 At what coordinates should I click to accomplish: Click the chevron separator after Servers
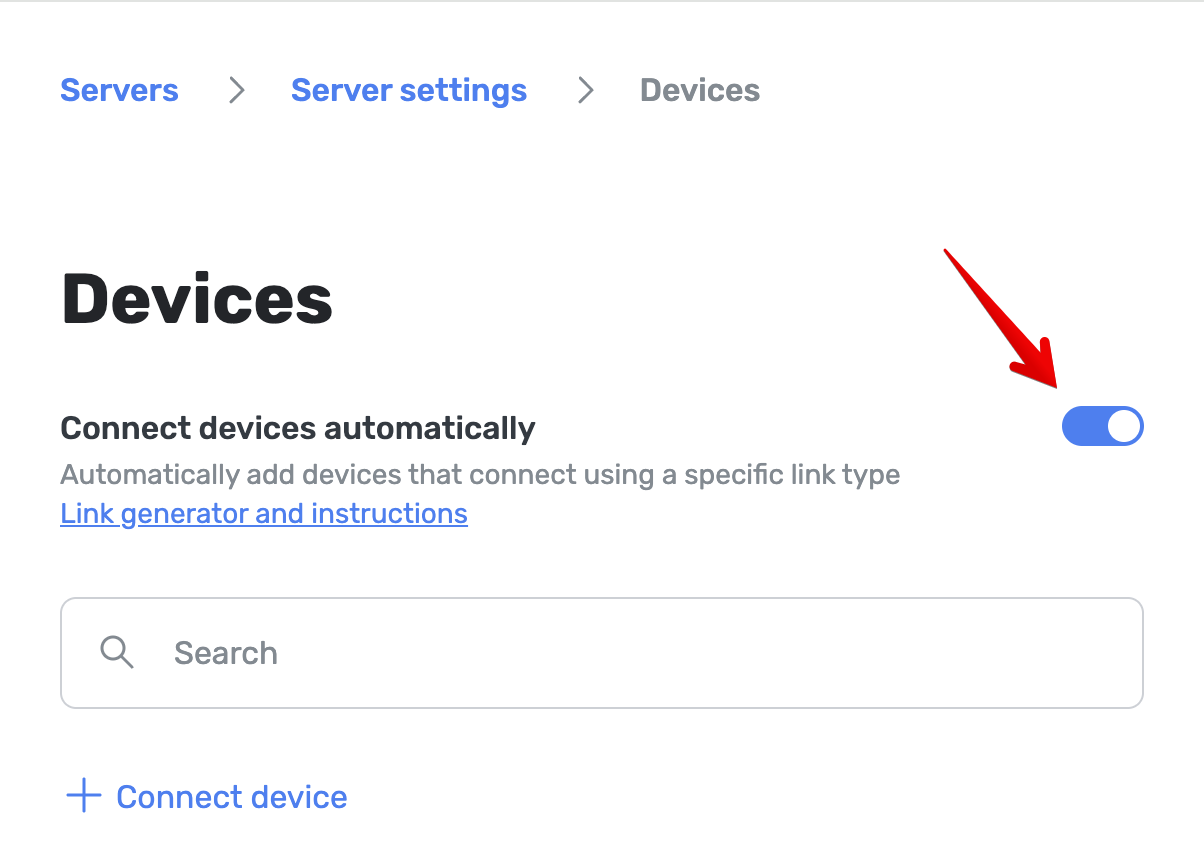(x=236, y=91)
